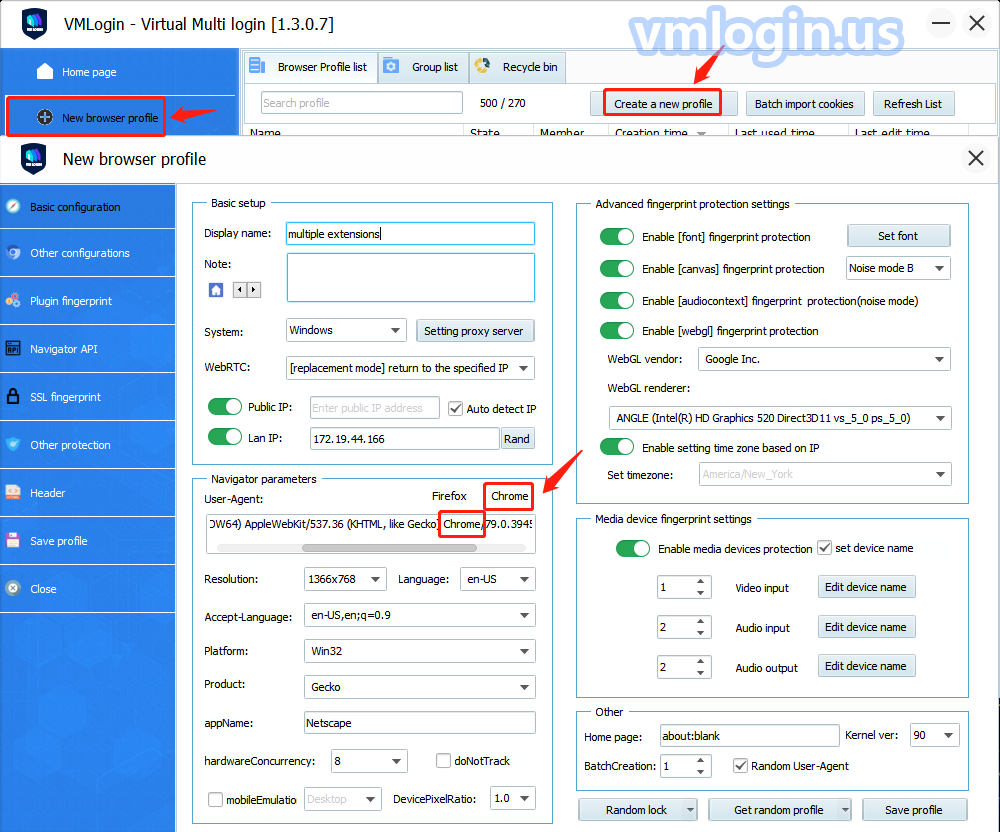Screen dimensions: 1000x832
Task: Expand the Resolution dropdown
Action: (x=345, y=579)
